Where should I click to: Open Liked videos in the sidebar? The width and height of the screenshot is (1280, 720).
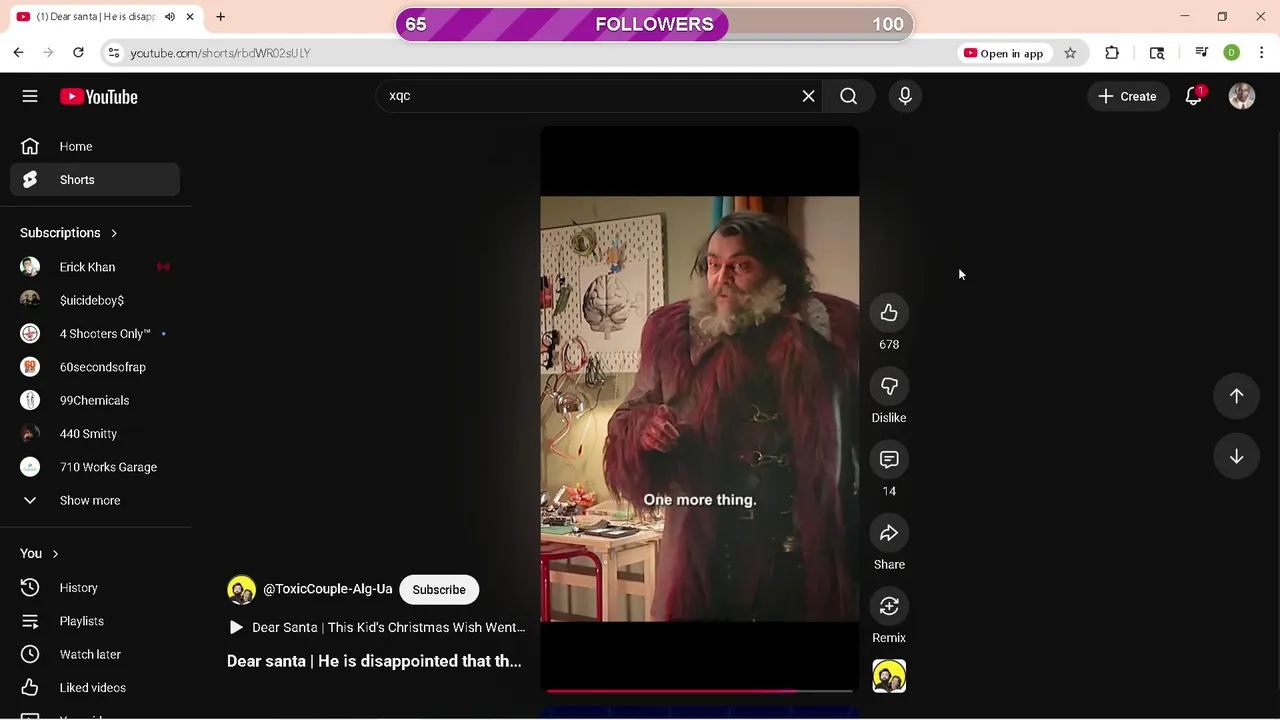coord(95,688)
